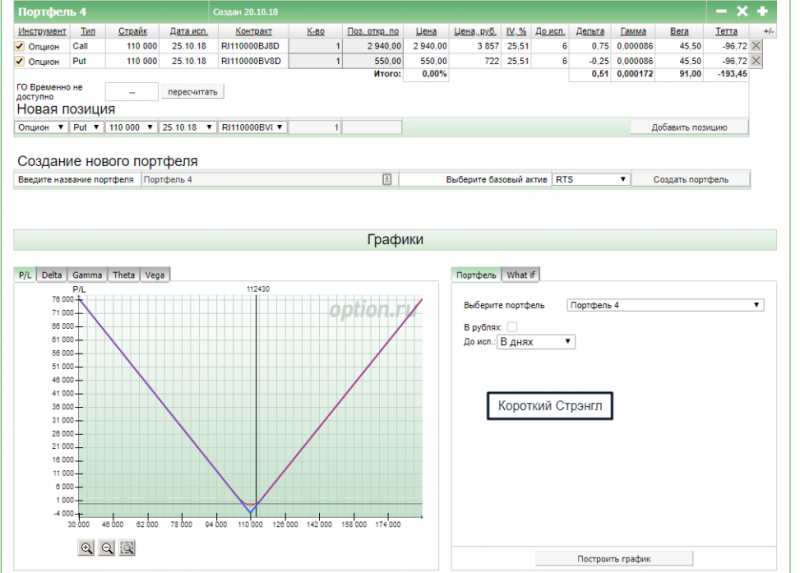800x573 pixels.
Task: Open the До исп. В днях dropdown
Action: tap(536, 342)
